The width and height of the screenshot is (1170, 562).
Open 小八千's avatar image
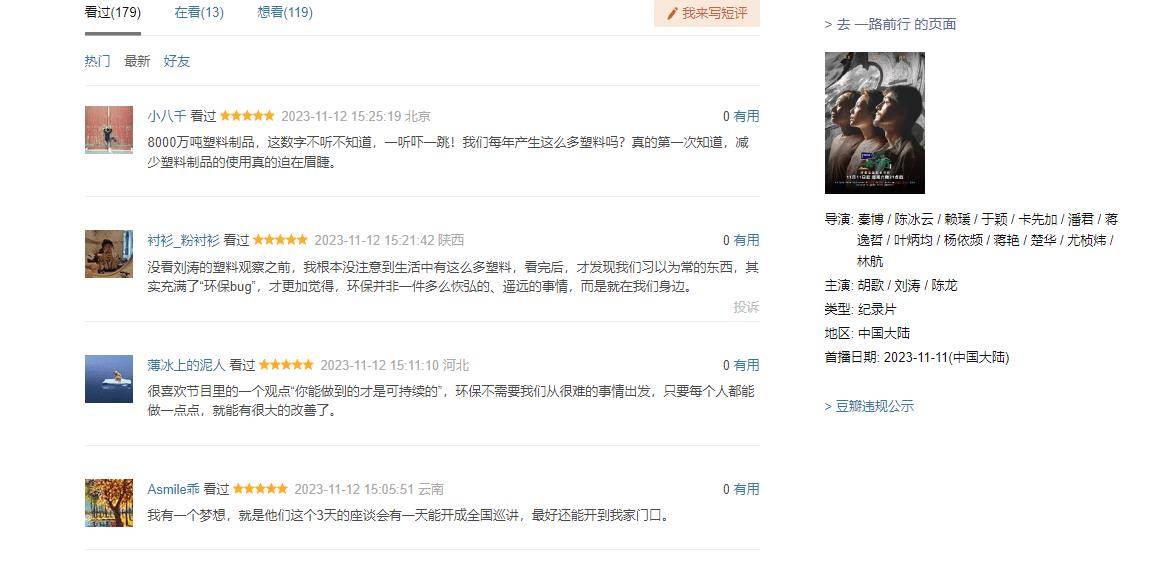click(x=109, y=129)
